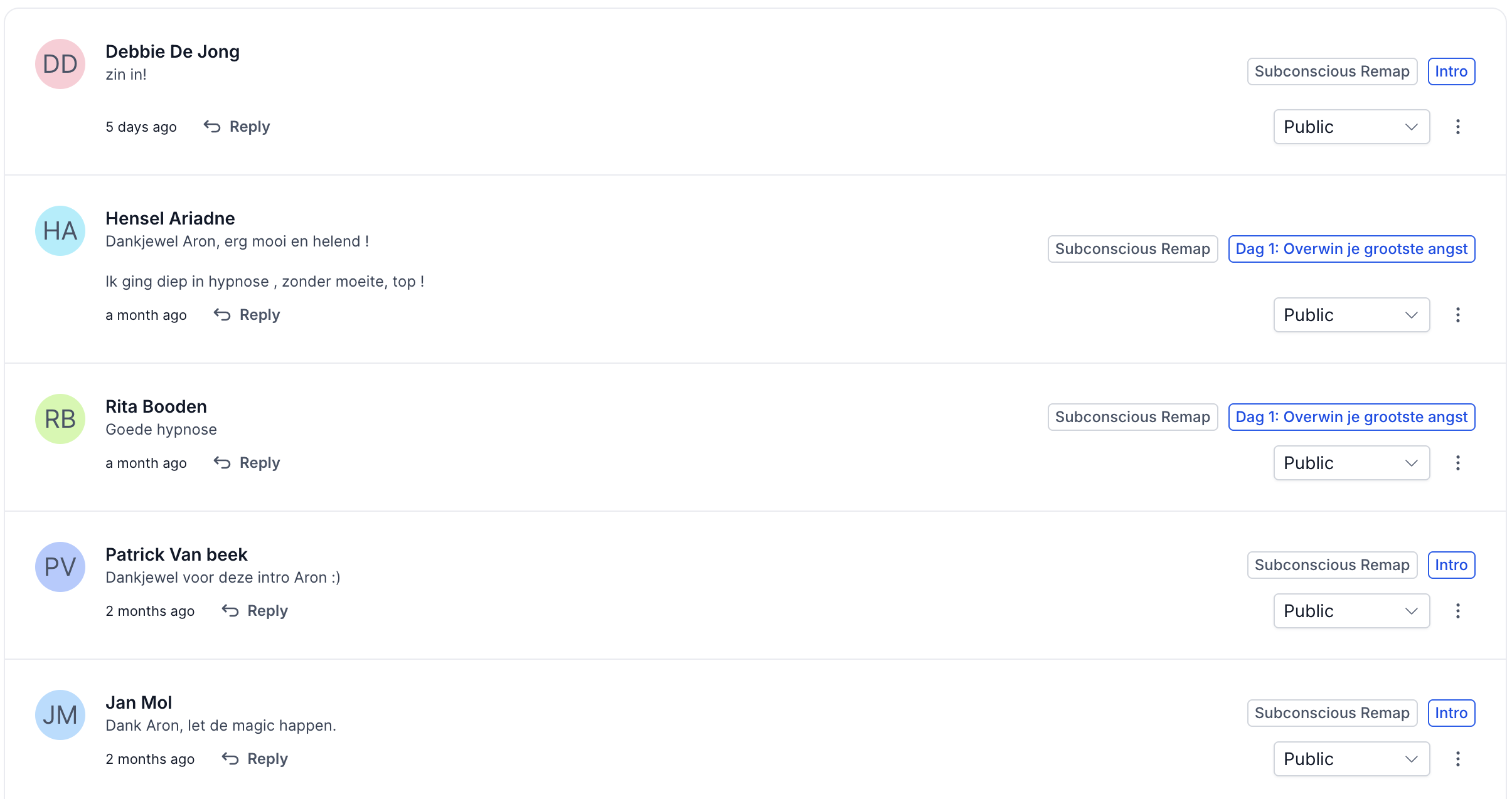Reply to Jan Mol's comment
The image size is (1512, 799).
[255, 759]
